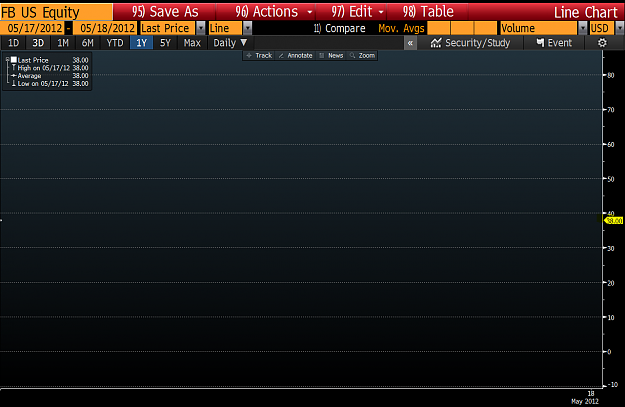Collapse panel with double-chevron icon
The image size is (625, 407).
pyautogui.click(x=410, y=43)
